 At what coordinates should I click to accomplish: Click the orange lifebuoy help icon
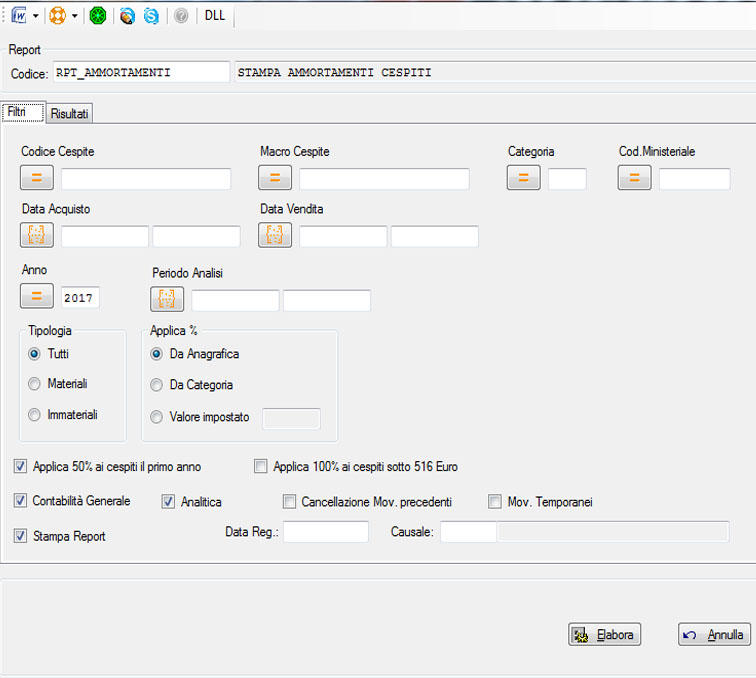(x=57, y=16)
